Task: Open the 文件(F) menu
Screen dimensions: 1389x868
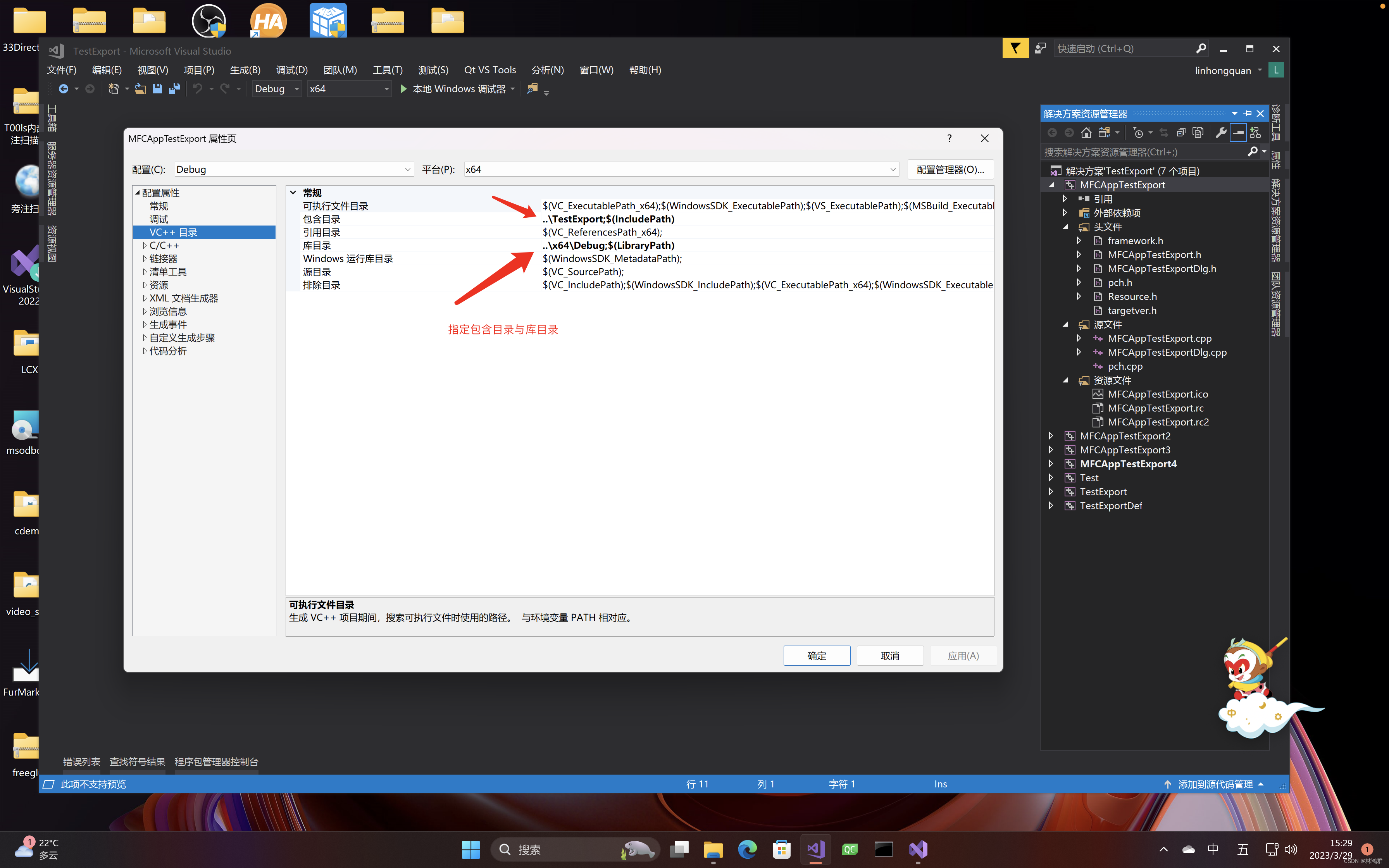Action: coord(61,70)
